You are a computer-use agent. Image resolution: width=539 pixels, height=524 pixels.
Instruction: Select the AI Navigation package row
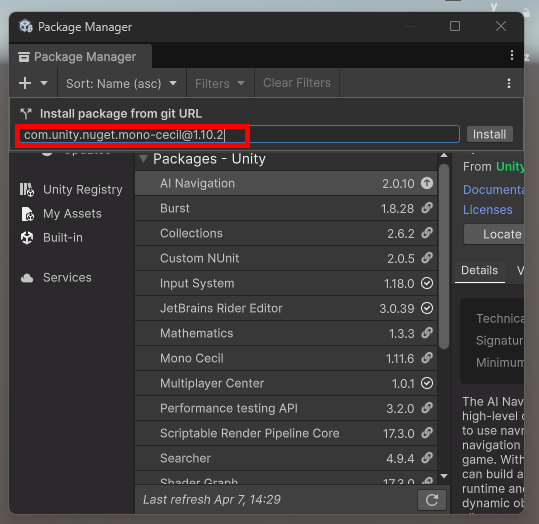coord(286,183)
